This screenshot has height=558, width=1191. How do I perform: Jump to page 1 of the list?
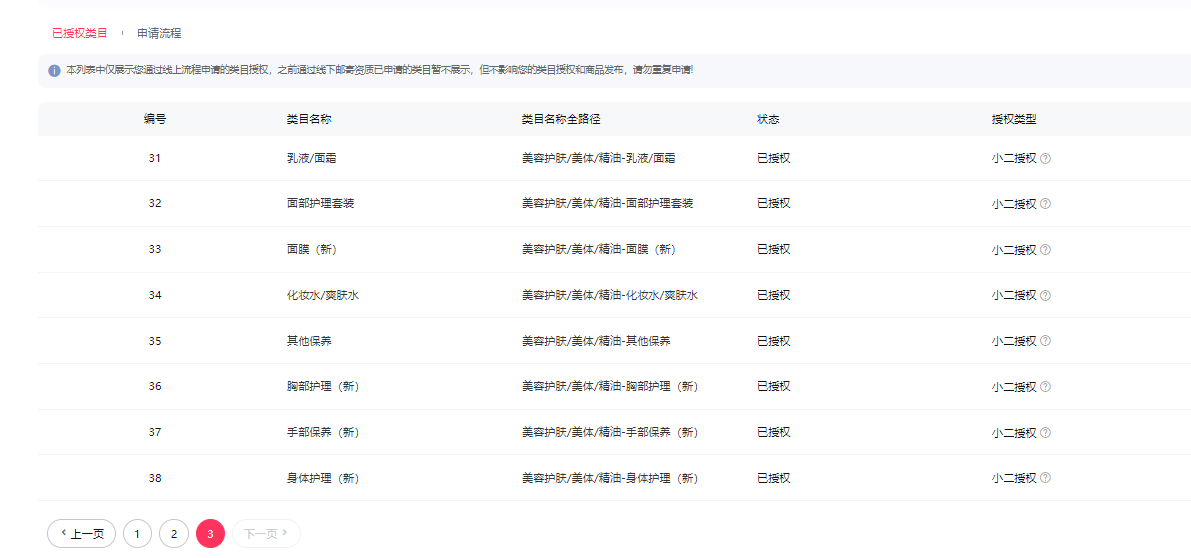pyautogui.click(x=137, y=534)
